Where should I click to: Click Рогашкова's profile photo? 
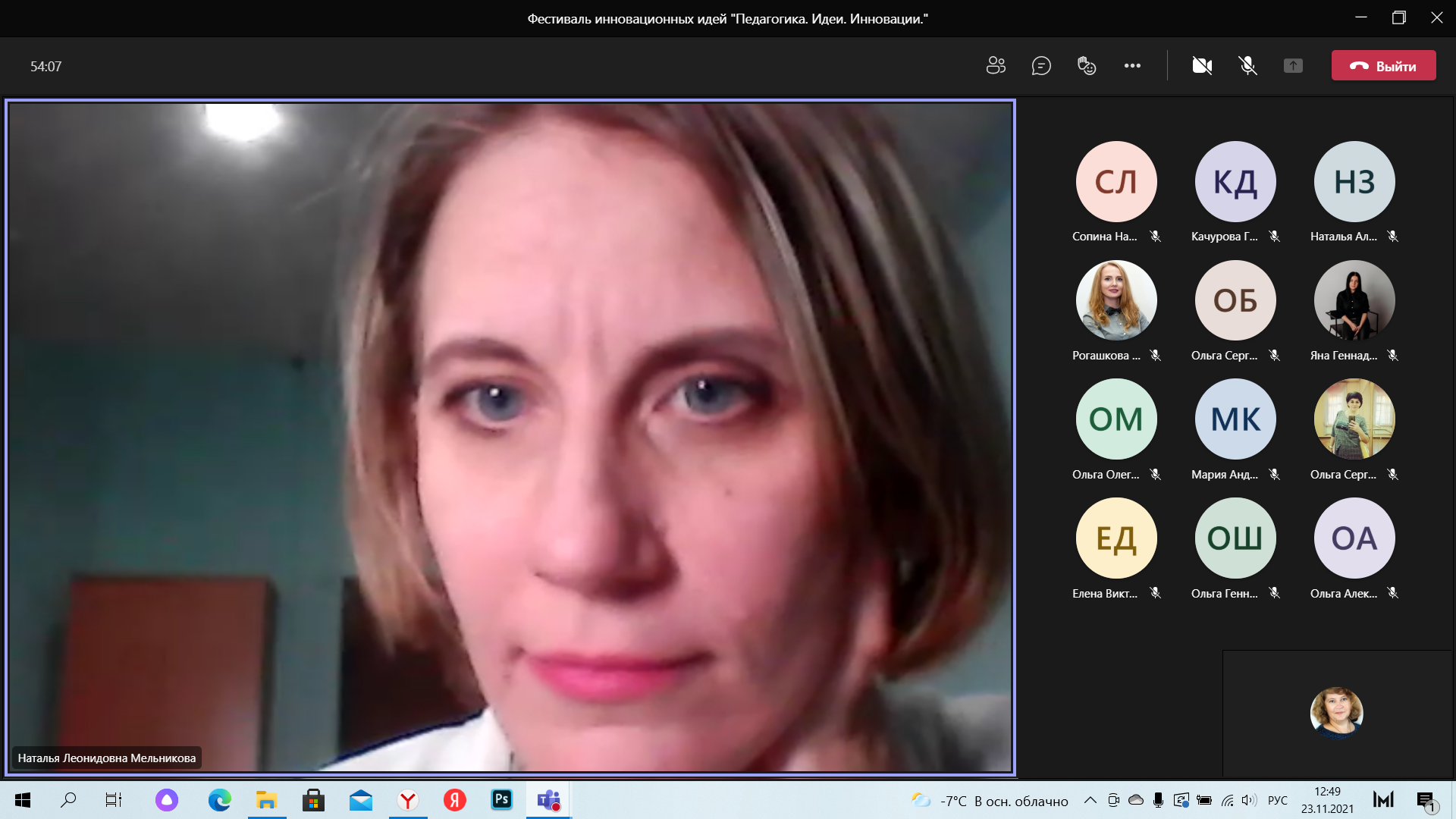[1116, 300]
